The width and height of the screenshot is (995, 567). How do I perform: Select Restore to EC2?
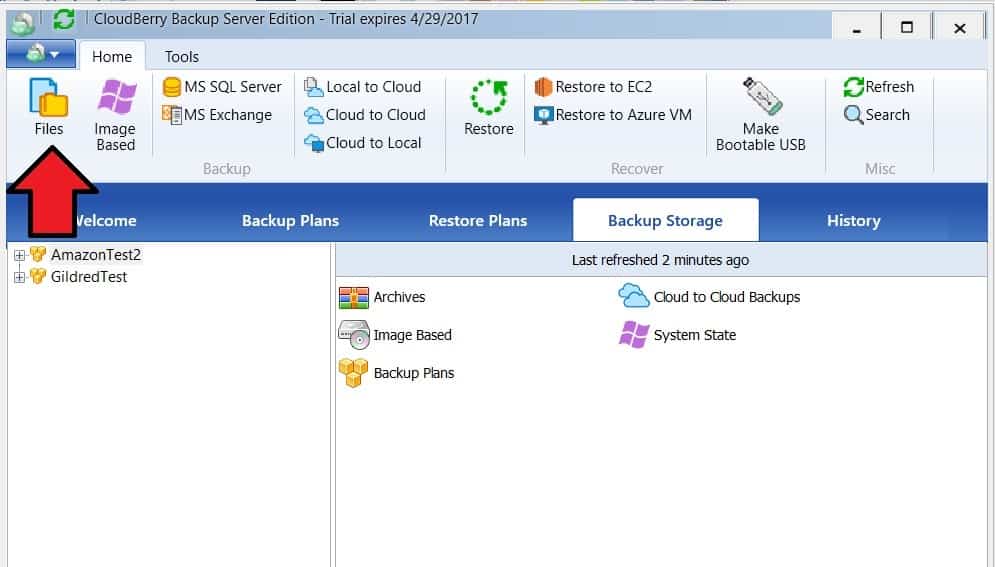pos(593,87)
